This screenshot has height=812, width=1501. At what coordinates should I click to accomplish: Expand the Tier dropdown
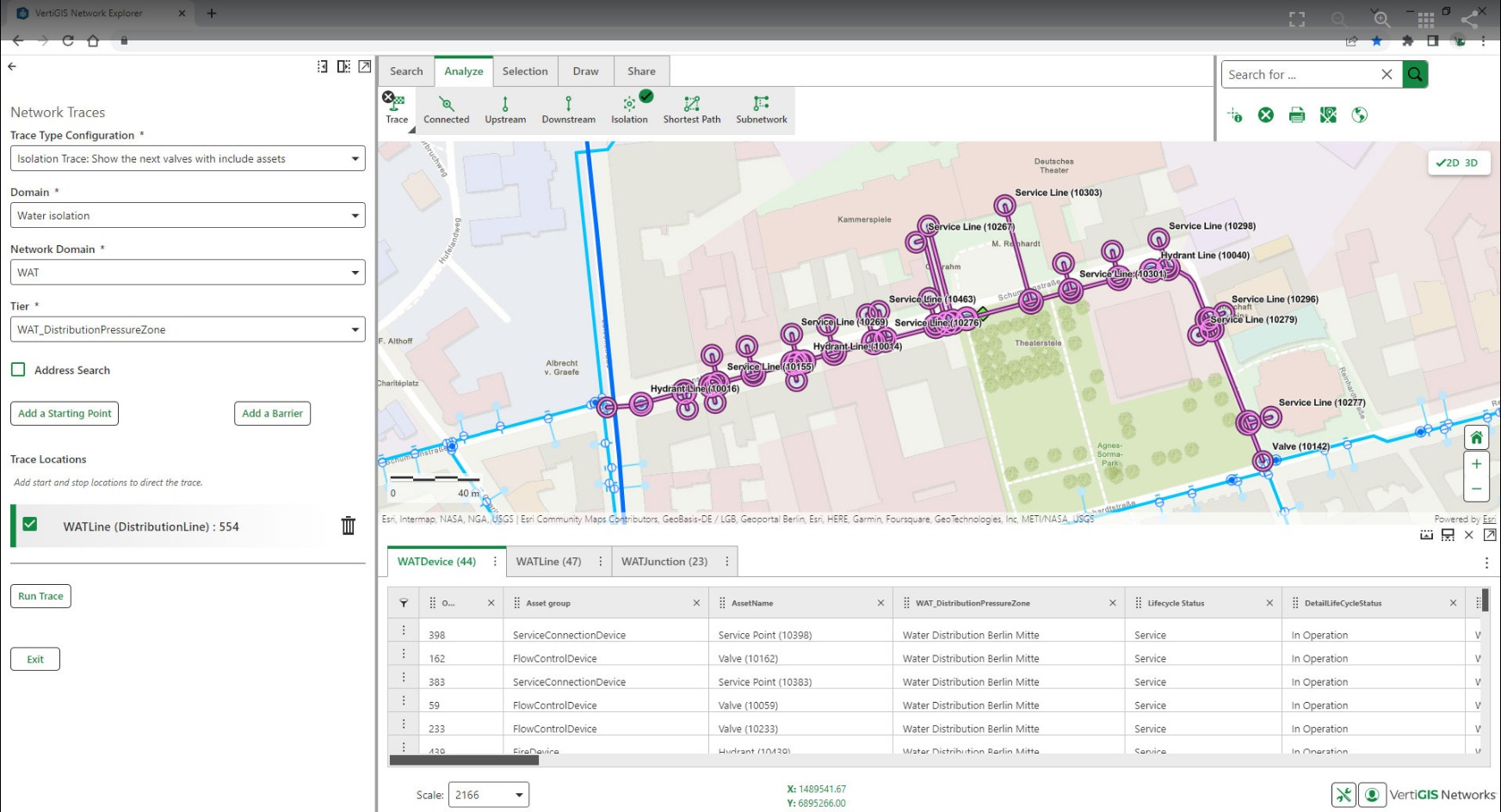coord(188,329)
